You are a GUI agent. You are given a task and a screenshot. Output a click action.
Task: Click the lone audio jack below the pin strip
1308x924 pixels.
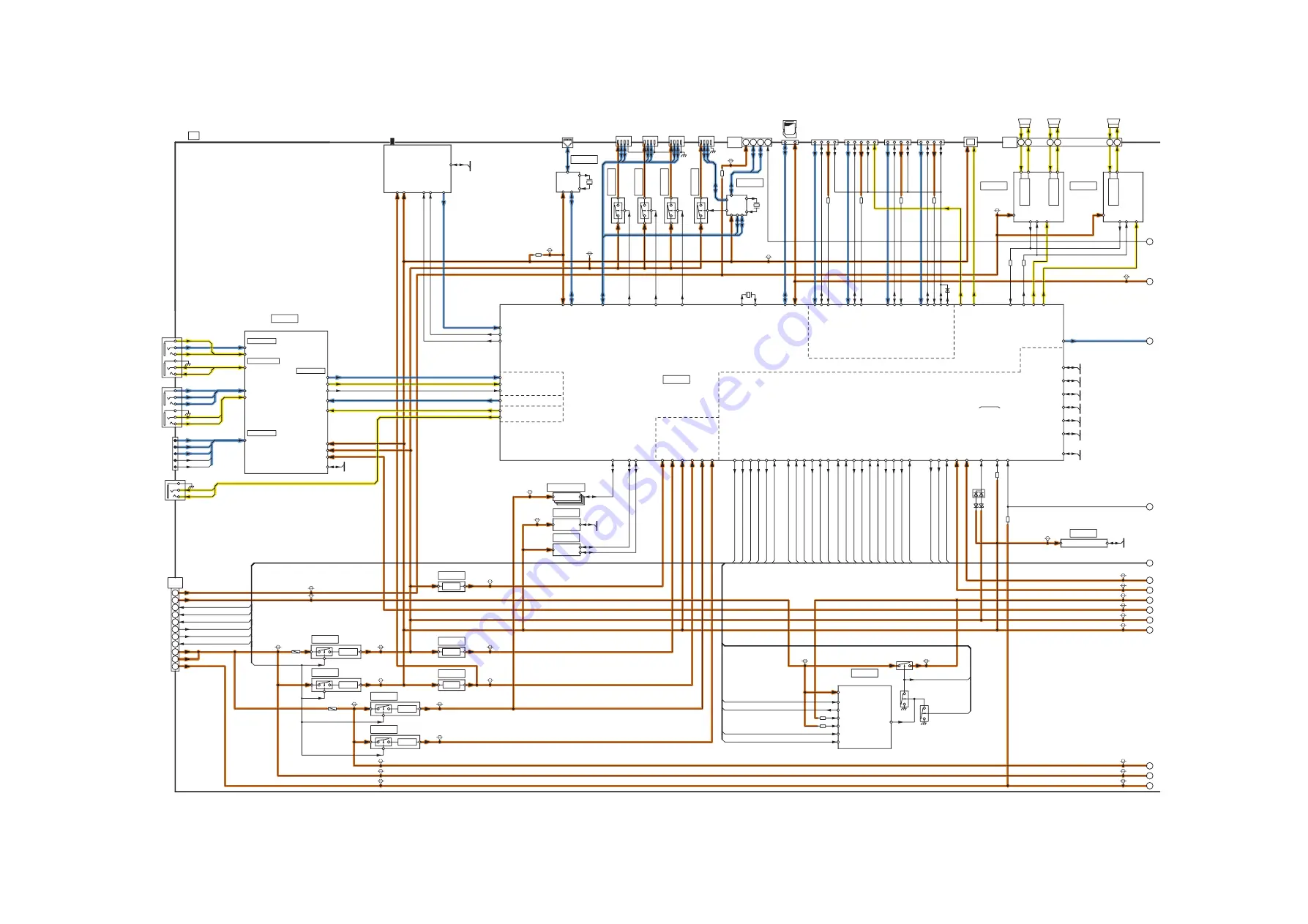coord(175,490)
